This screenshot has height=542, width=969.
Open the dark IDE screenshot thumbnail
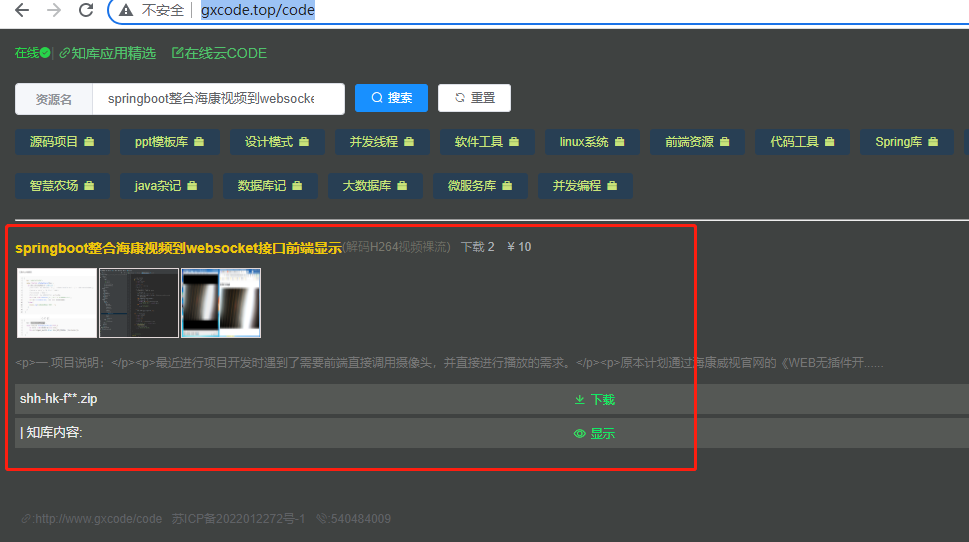[139, 303]
